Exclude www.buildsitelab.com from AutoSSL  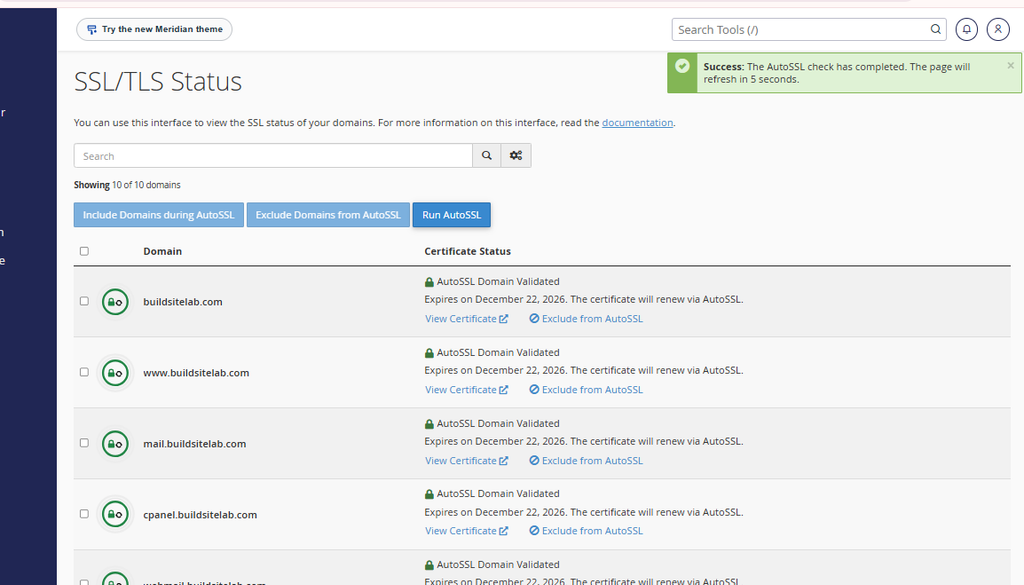[586, 390]
